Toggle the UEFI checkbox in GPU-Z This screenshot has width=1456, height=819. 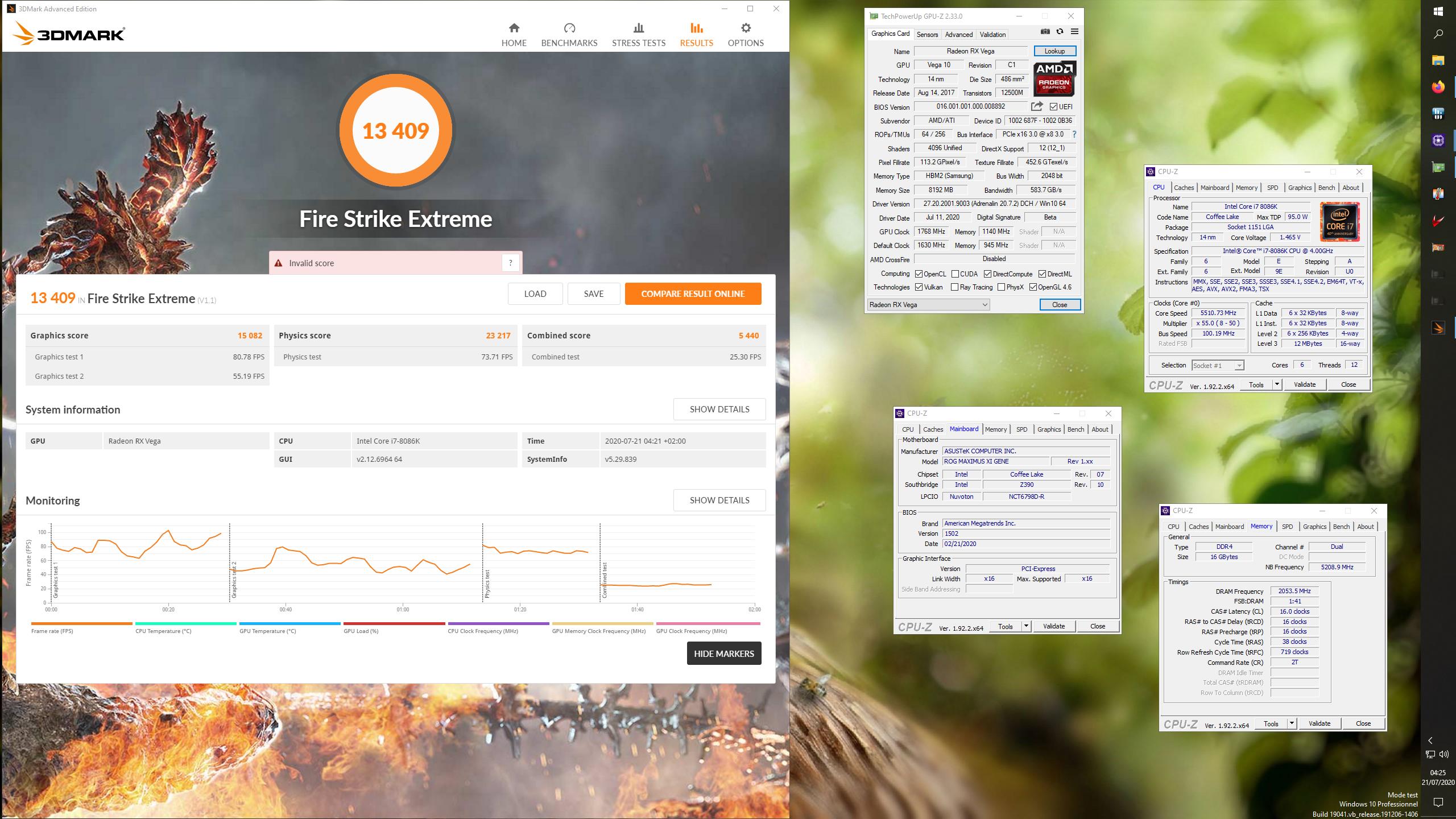click(1053, 107)
